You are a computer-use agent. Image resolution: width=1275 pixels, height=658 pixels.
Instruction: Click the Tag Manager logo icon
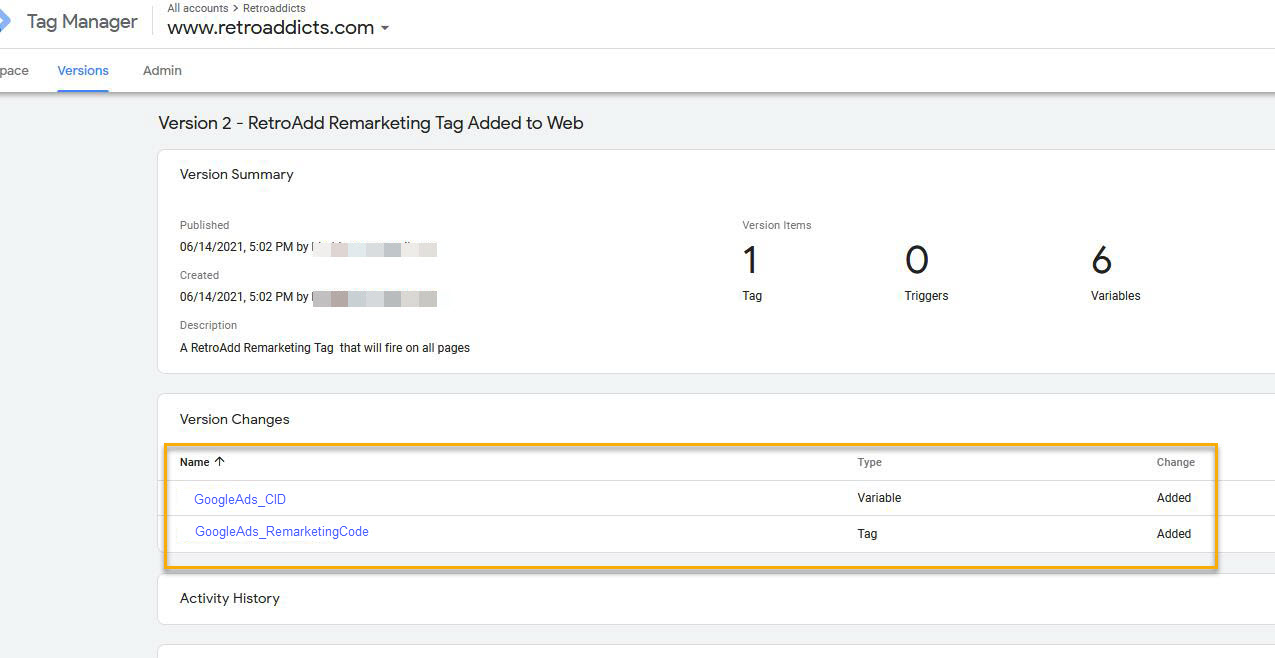(5, 20)
